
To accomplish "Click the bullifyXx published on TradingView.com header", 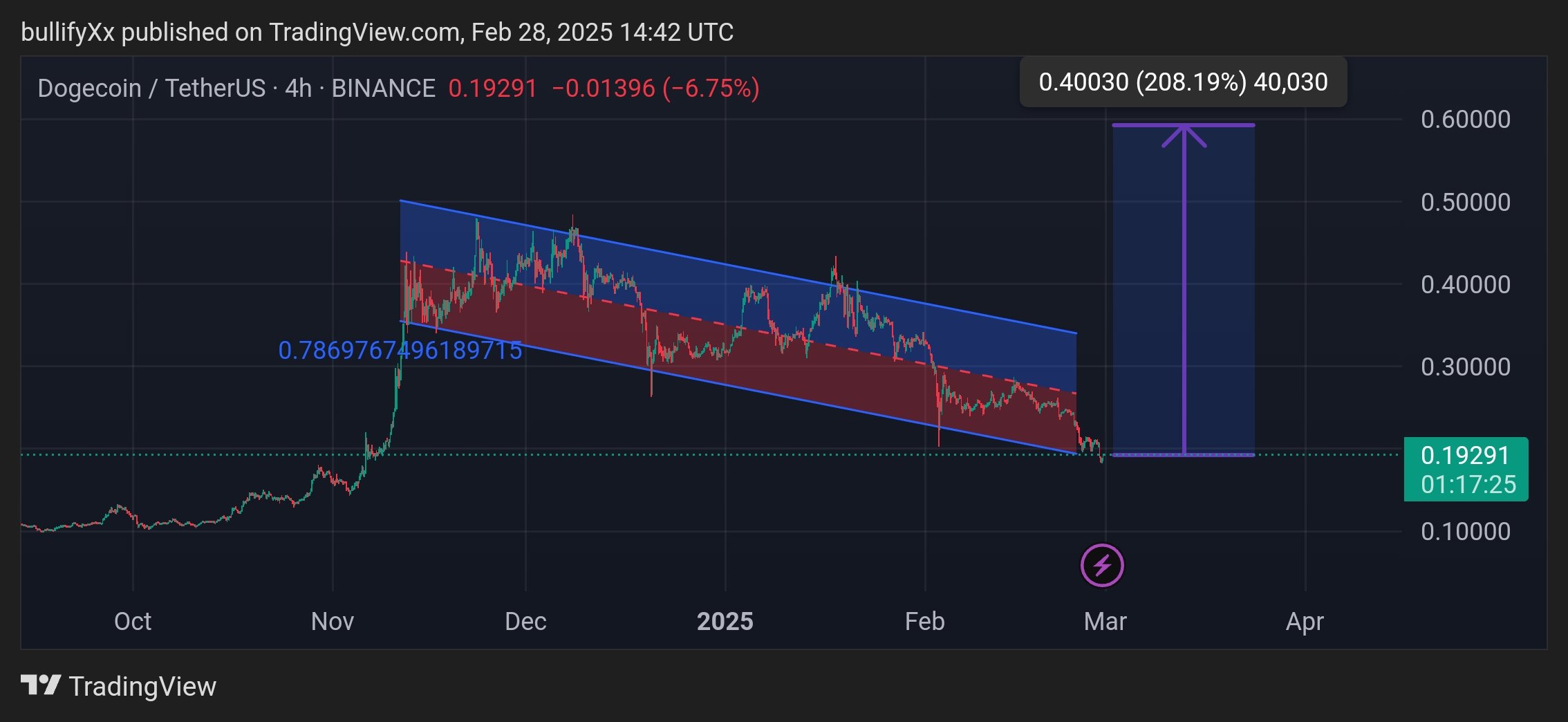I will (x=377, y=32).
